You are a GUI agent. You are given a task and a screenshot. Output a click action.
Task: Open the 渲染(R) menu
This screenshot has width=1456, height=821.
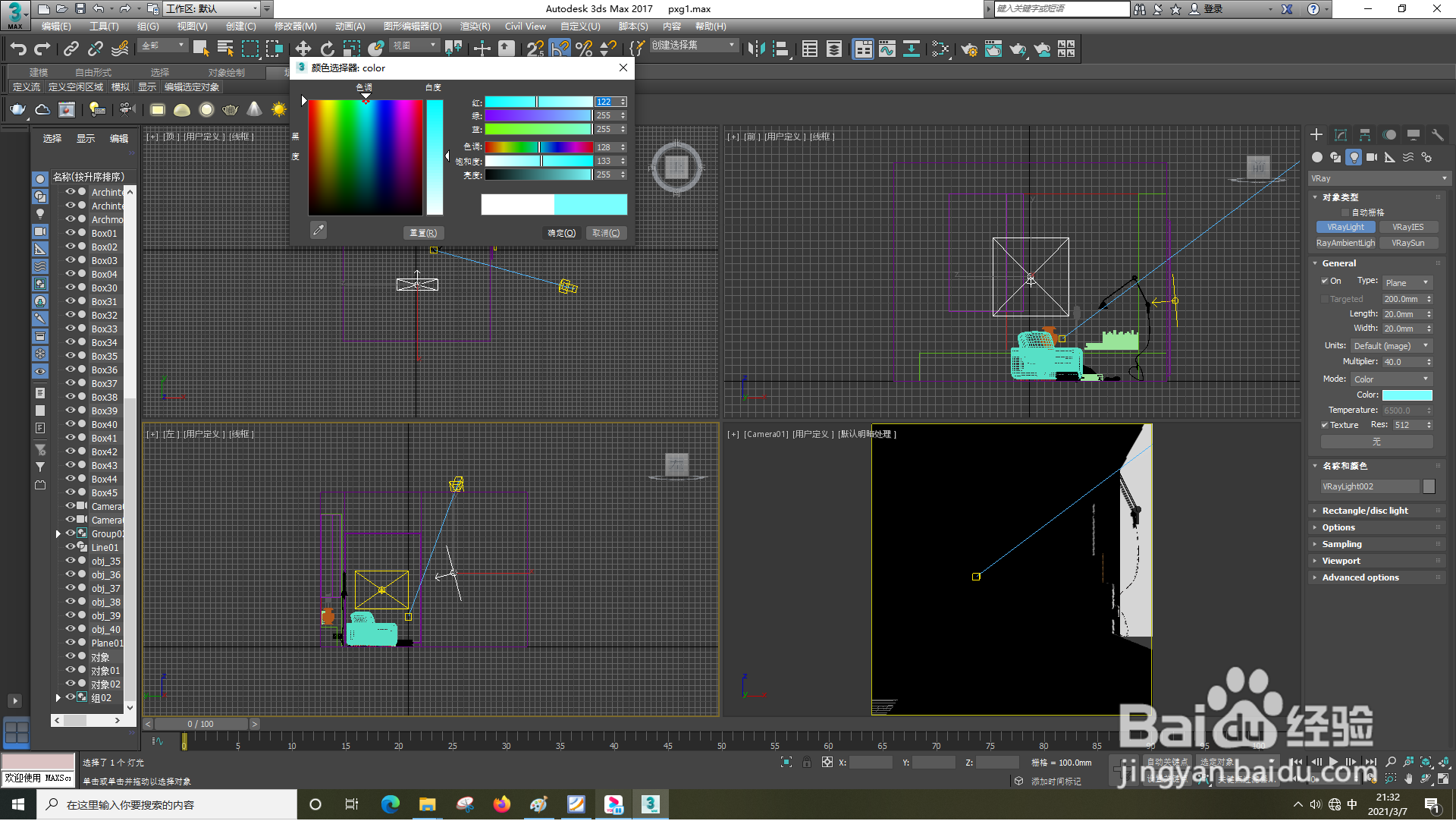pos(475,27)
